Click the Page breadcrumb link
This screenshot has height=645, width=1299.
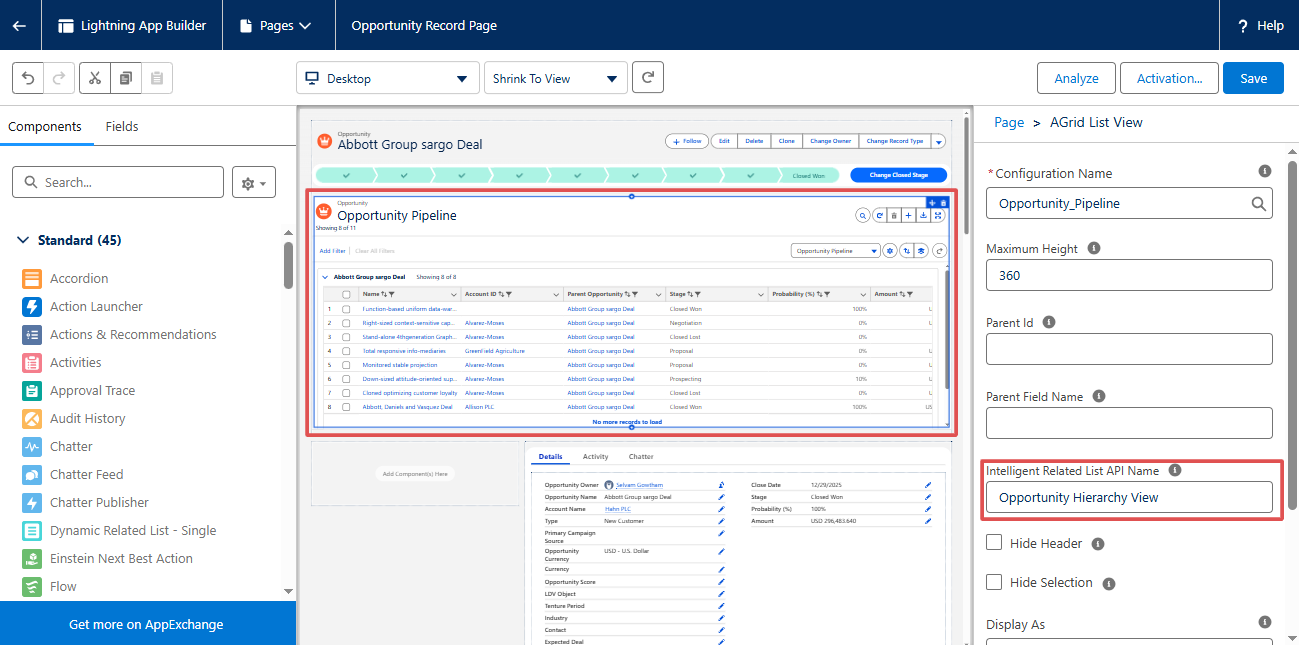coord(1009,122)
